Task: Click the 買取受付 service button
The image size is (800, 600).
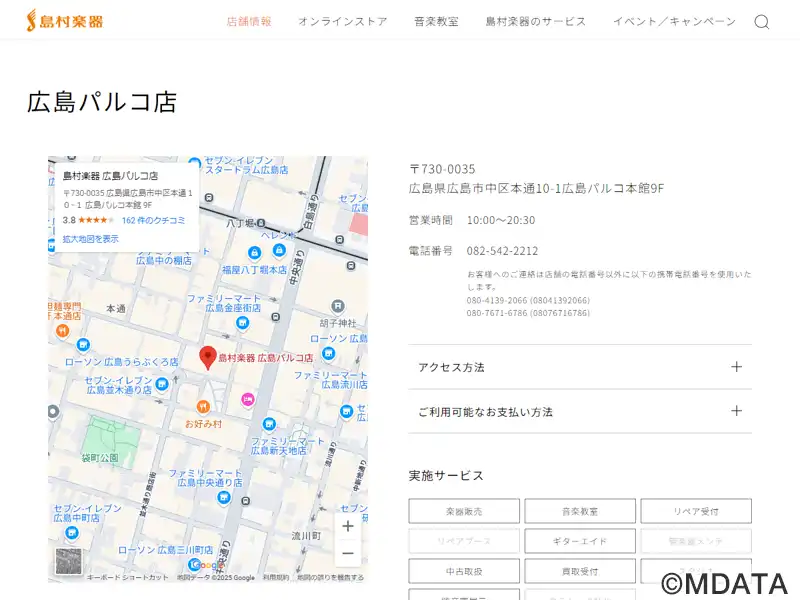Action: (580, 571)
